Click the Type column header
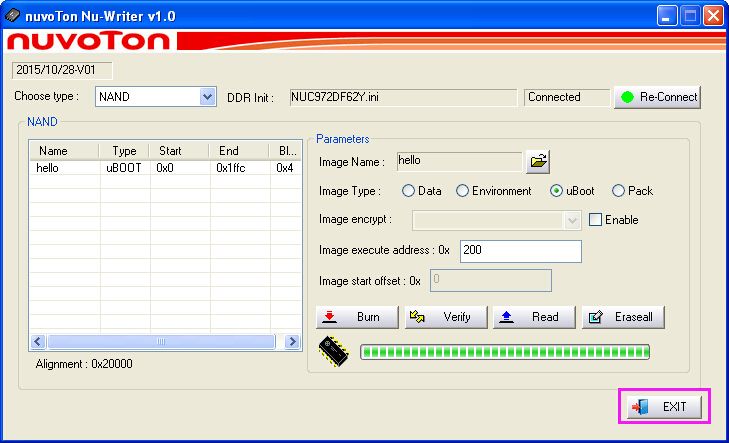 click(124, 151)
